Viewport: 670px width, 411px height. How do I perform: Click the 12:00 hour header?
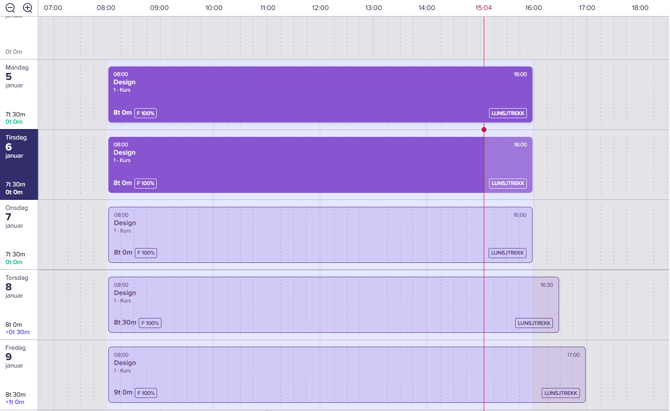point(320,8)
